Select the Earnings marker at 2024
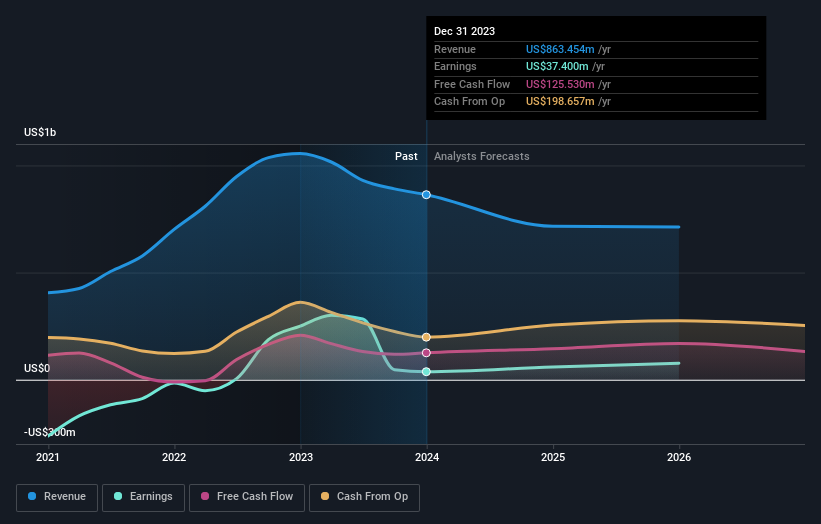Screen dimensions: 821x524 [426, 372]
